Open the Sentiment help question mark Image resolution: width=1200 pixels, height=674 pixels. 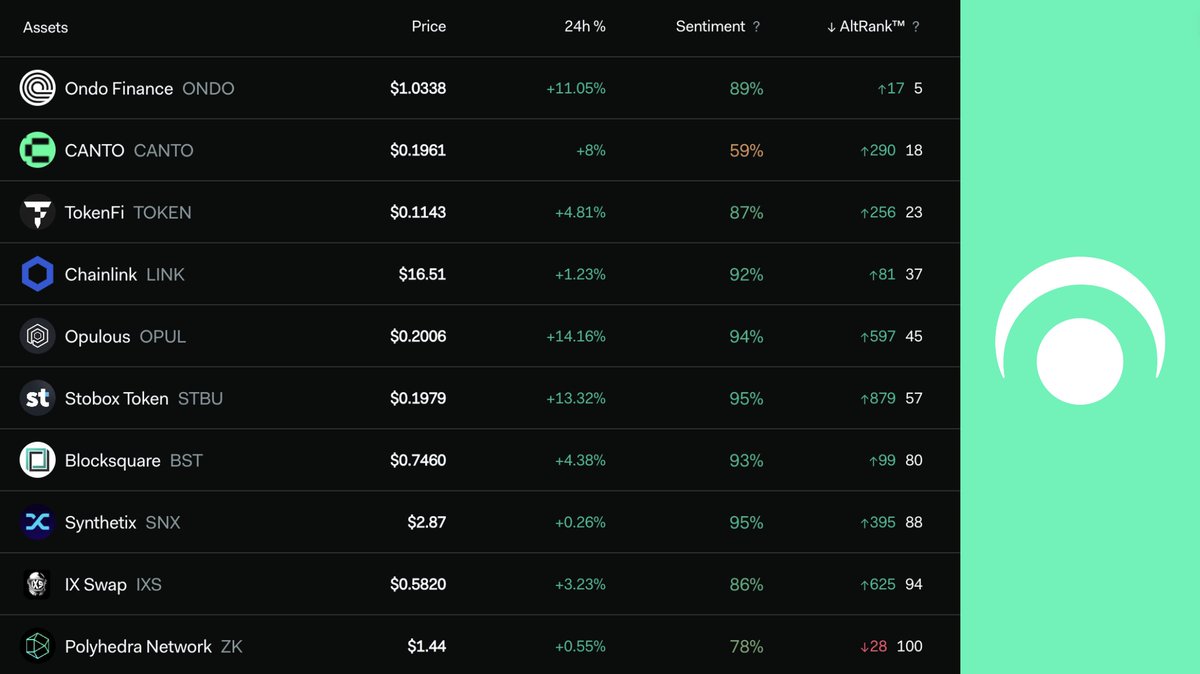756,27
